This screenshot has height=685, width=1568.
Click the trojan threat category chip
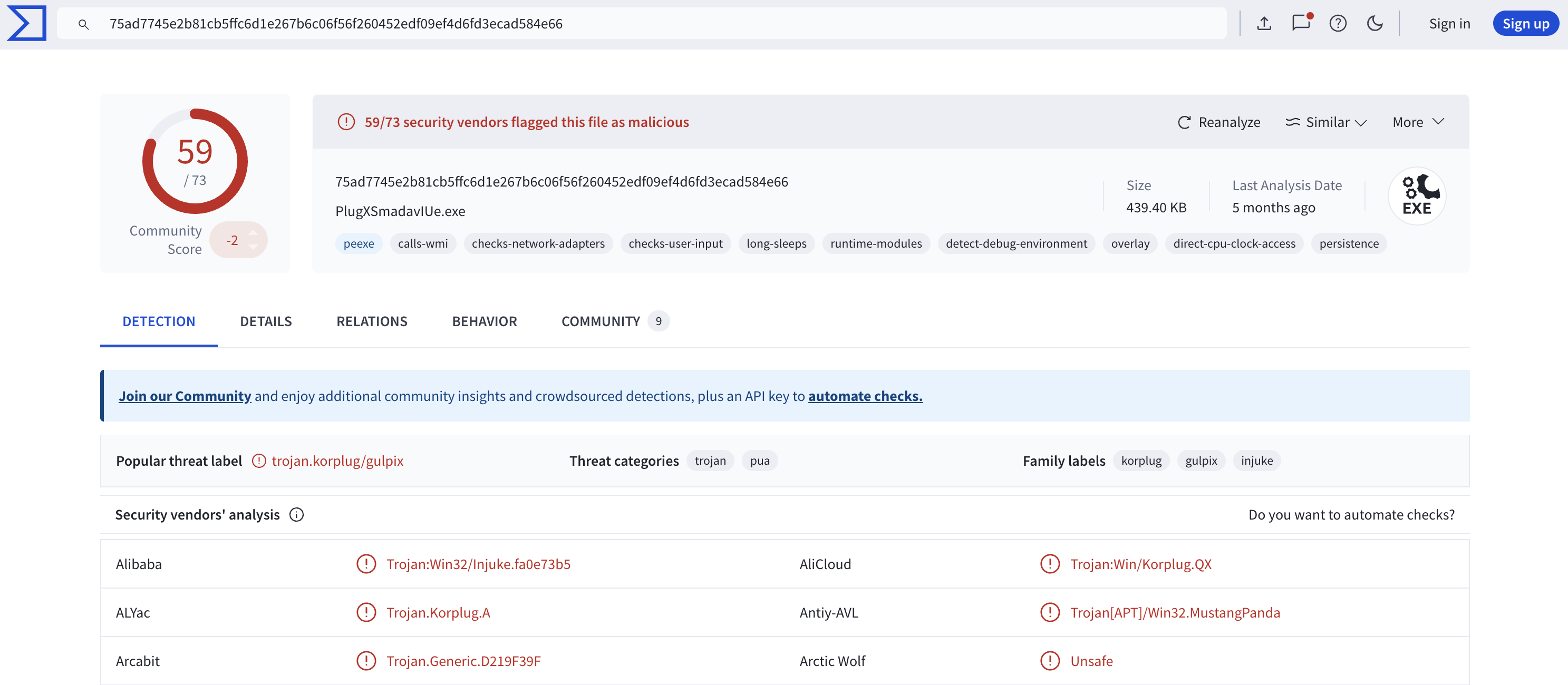[x=710, y=461]
